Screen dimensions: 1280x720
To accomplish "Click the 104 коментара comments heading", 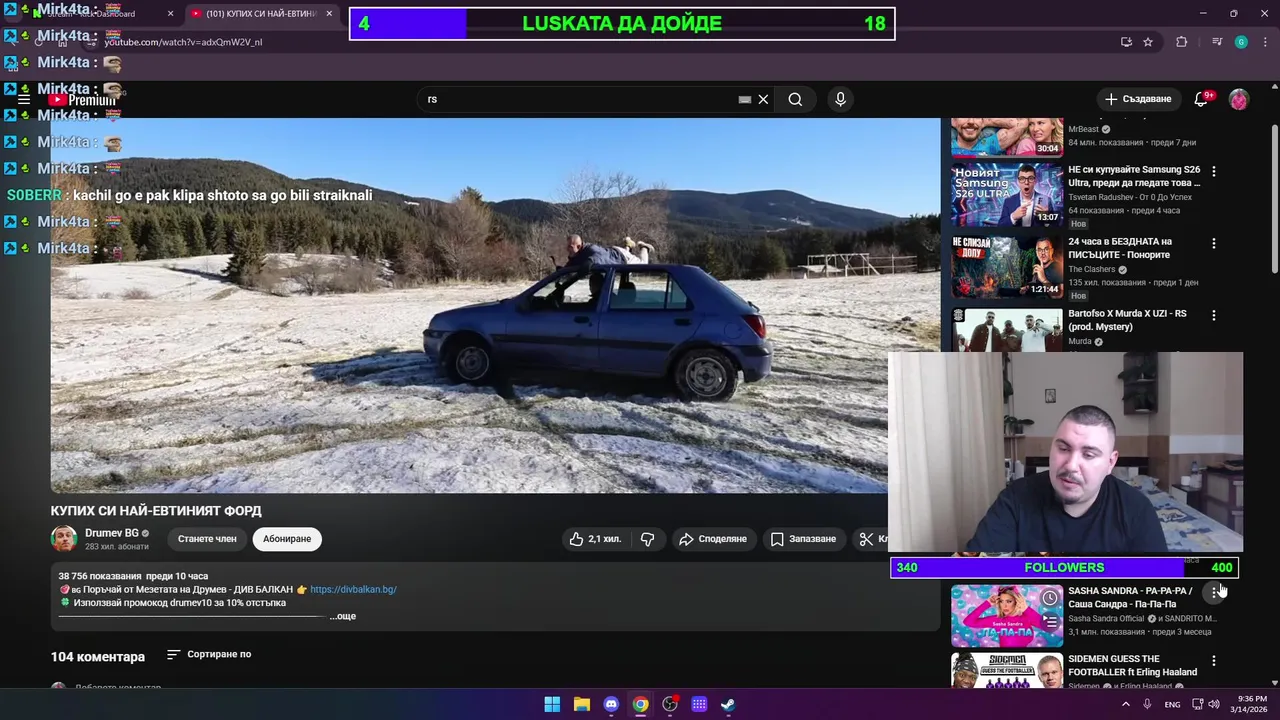I will point(98,657).
